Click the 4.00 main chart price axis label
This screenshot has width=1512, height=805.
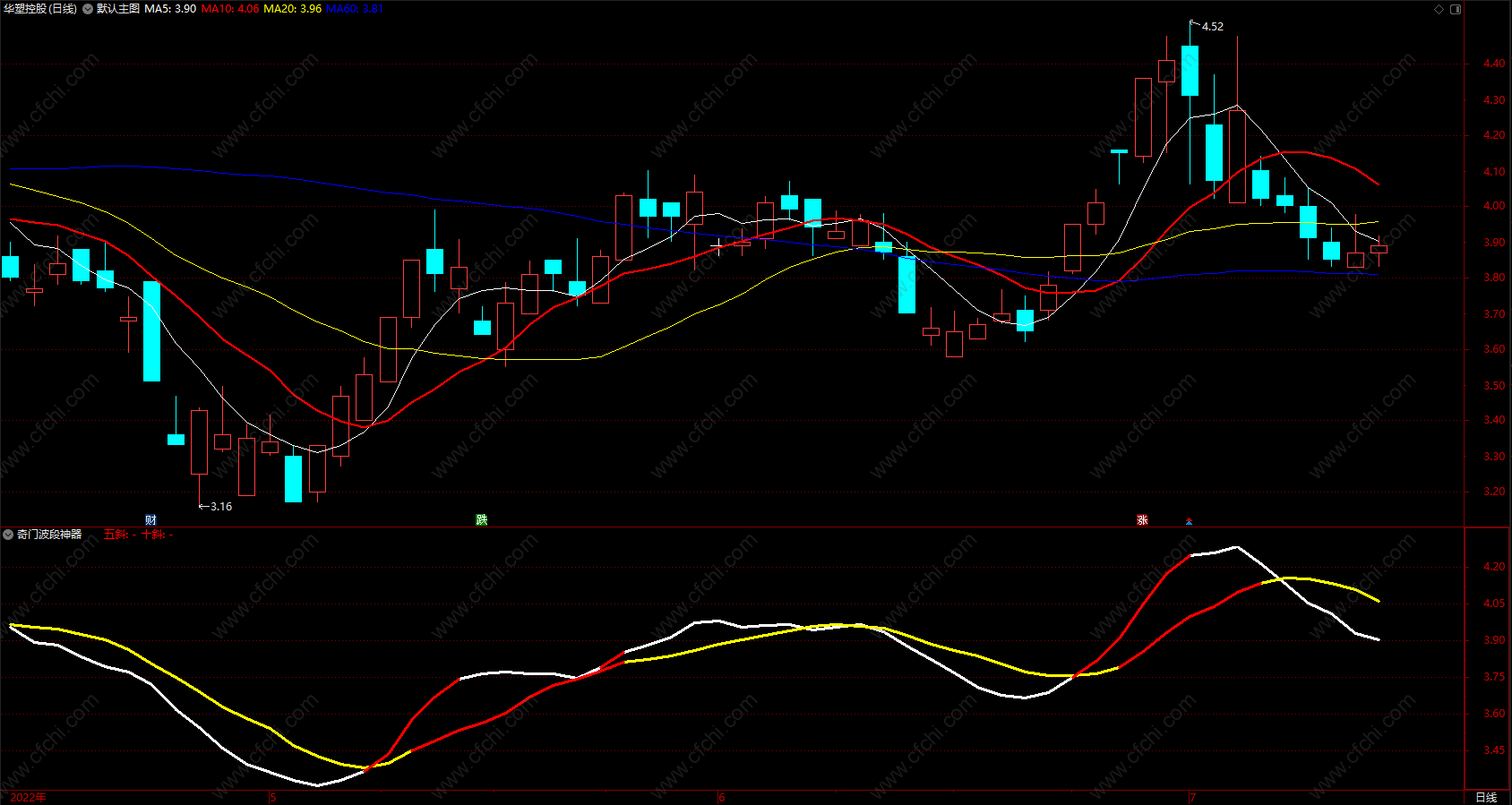1494,206
